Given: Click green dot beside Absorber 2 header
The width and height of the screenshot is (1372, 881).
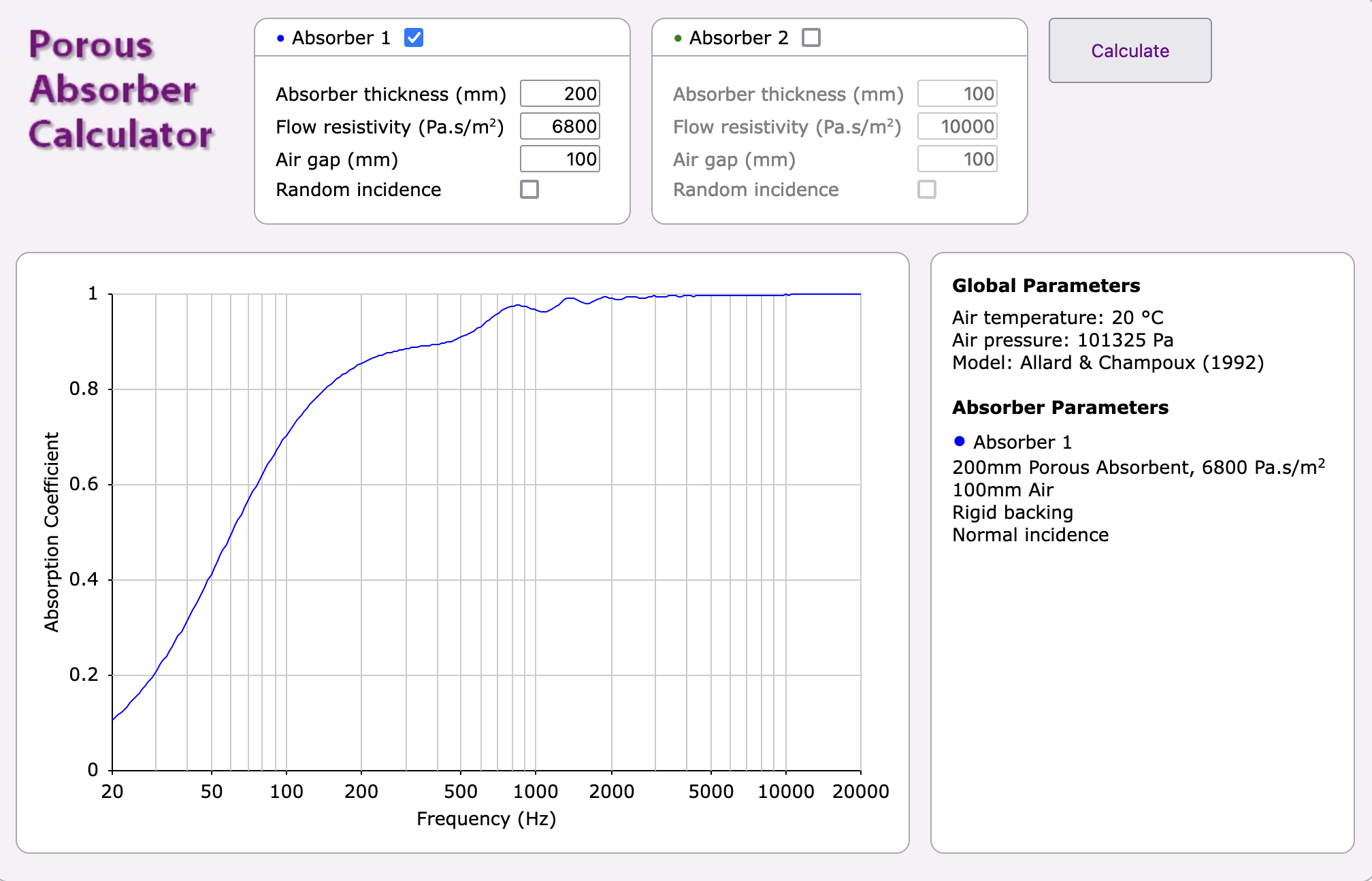Looking at the screenshot, I should (678, 38).
